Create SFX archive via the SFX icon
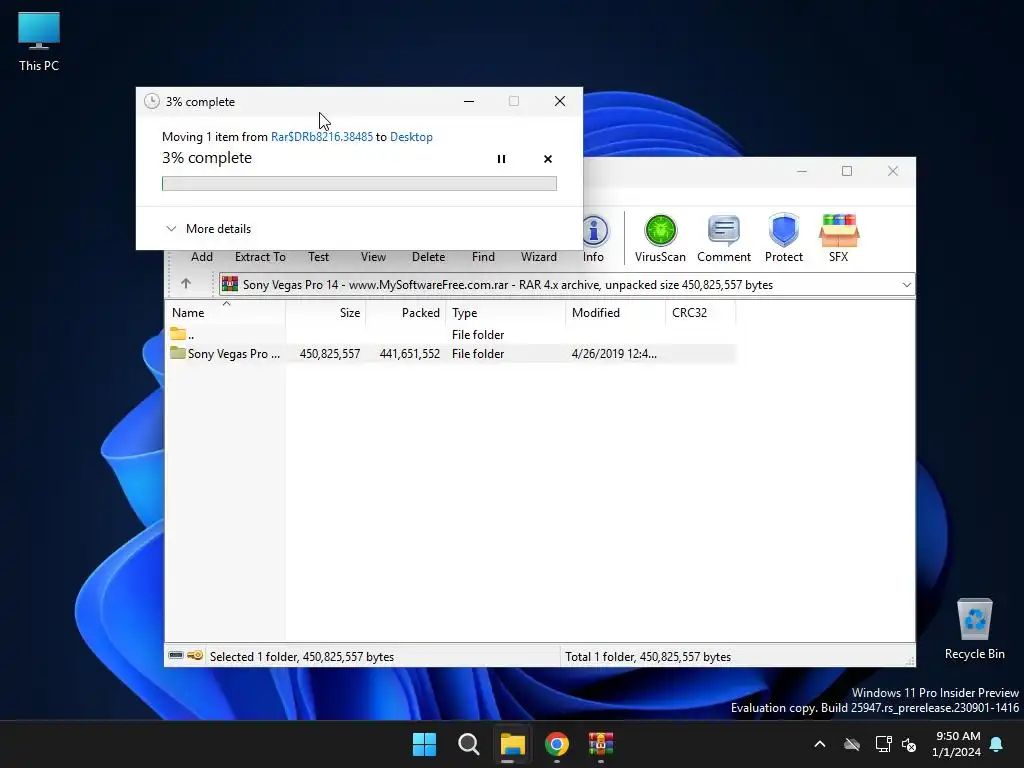Viewport: 1024px width, 768px height. (x=839, y=239)
